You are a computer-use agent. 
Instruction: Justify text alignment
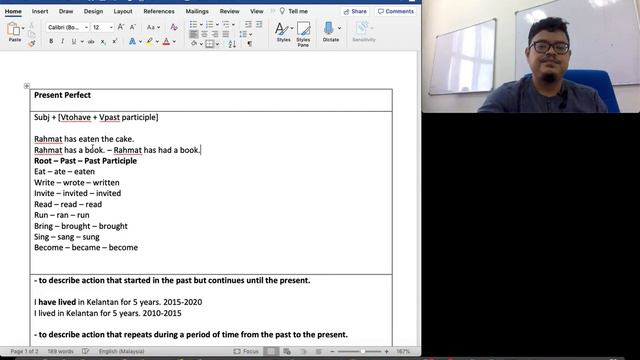[x=226, y=34]
